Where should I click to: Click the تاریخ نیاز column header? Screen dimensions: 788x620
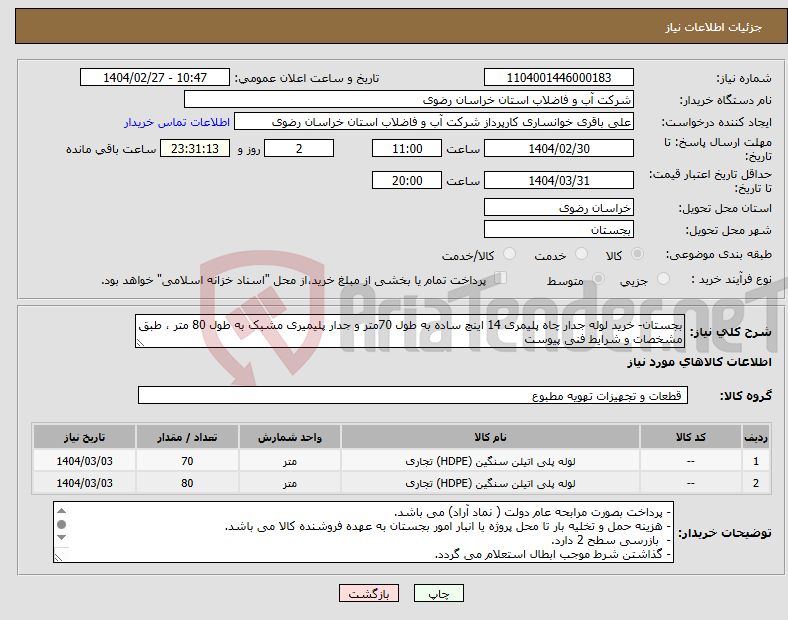click(84, 437)
